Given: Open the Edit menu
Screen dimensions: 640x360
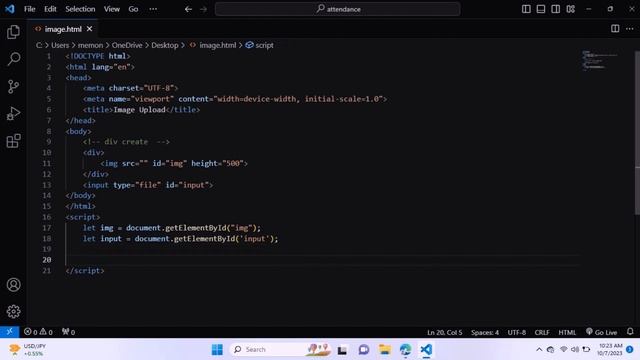Looking at the screenshot, I should click(x=50, y=9).
